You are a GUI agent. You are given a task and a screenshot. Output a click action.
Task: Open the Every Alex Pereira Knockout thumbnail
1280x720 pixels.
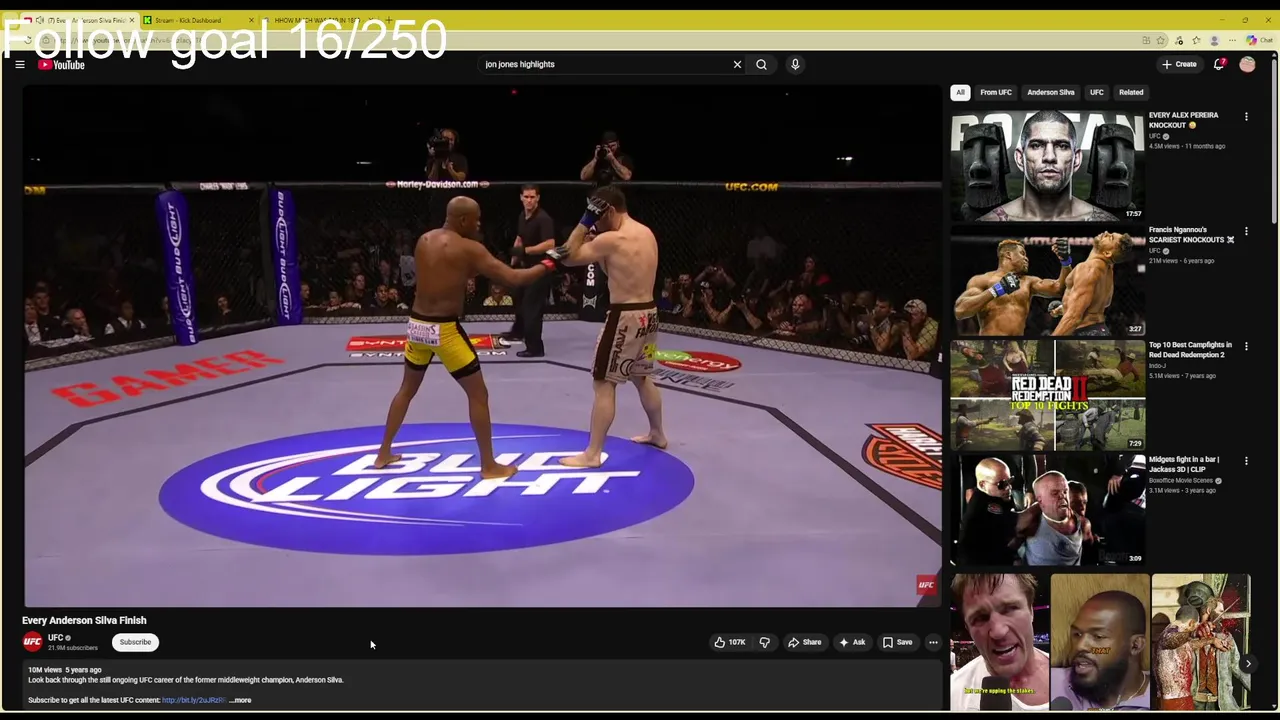(1048, 165)
